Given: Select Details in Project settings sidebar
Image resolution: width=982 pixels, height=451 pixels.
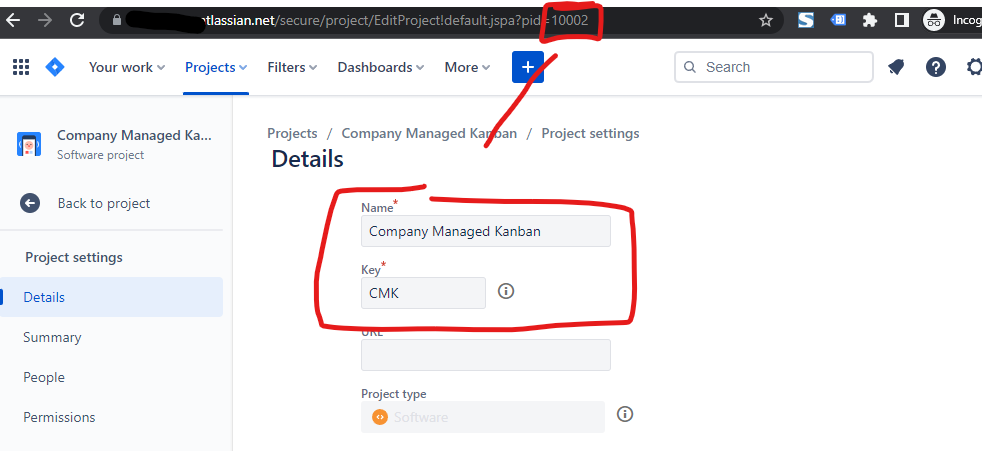Looking at the screenshot, I should pos(111,297).
